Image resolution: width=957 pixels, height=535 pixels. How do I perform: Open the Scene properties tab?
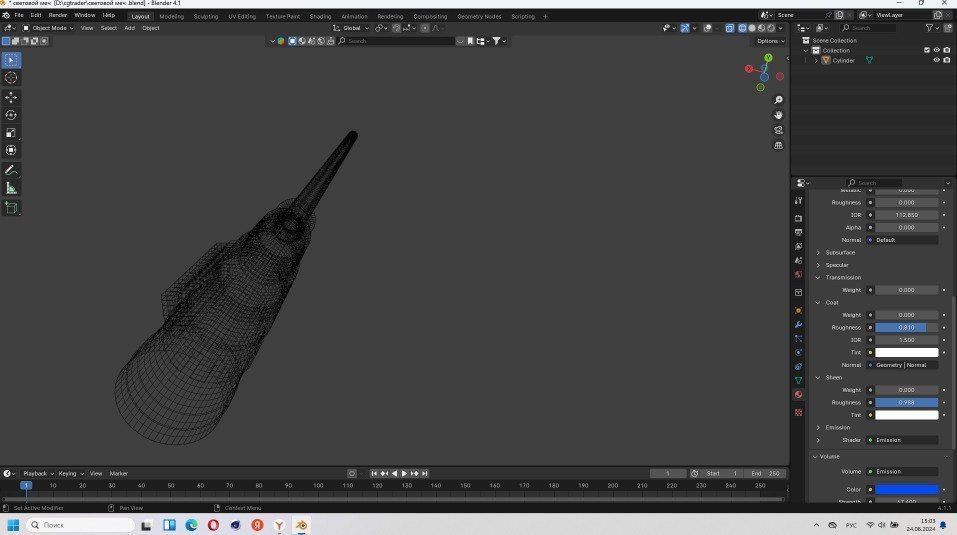pyautogui.click(x=798, y=260)
